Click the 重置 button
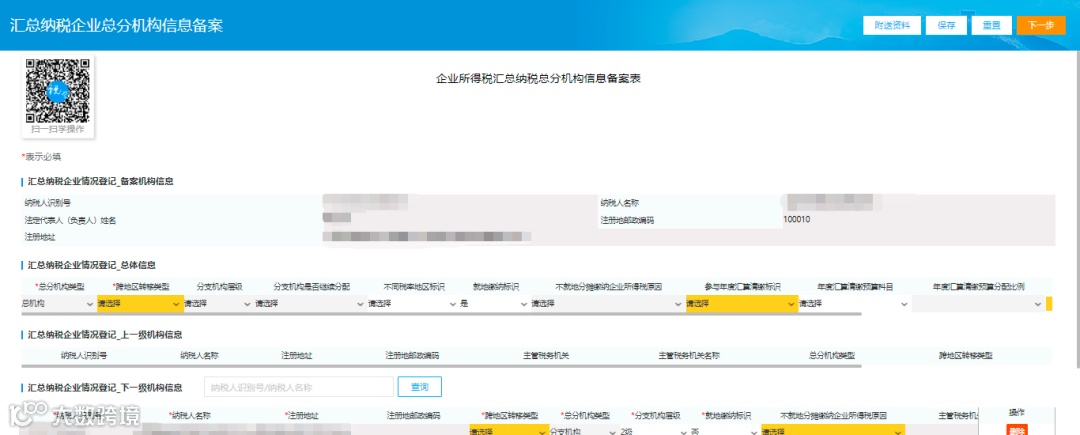Viewport: 1080px width, 435px height. [991, 25]
